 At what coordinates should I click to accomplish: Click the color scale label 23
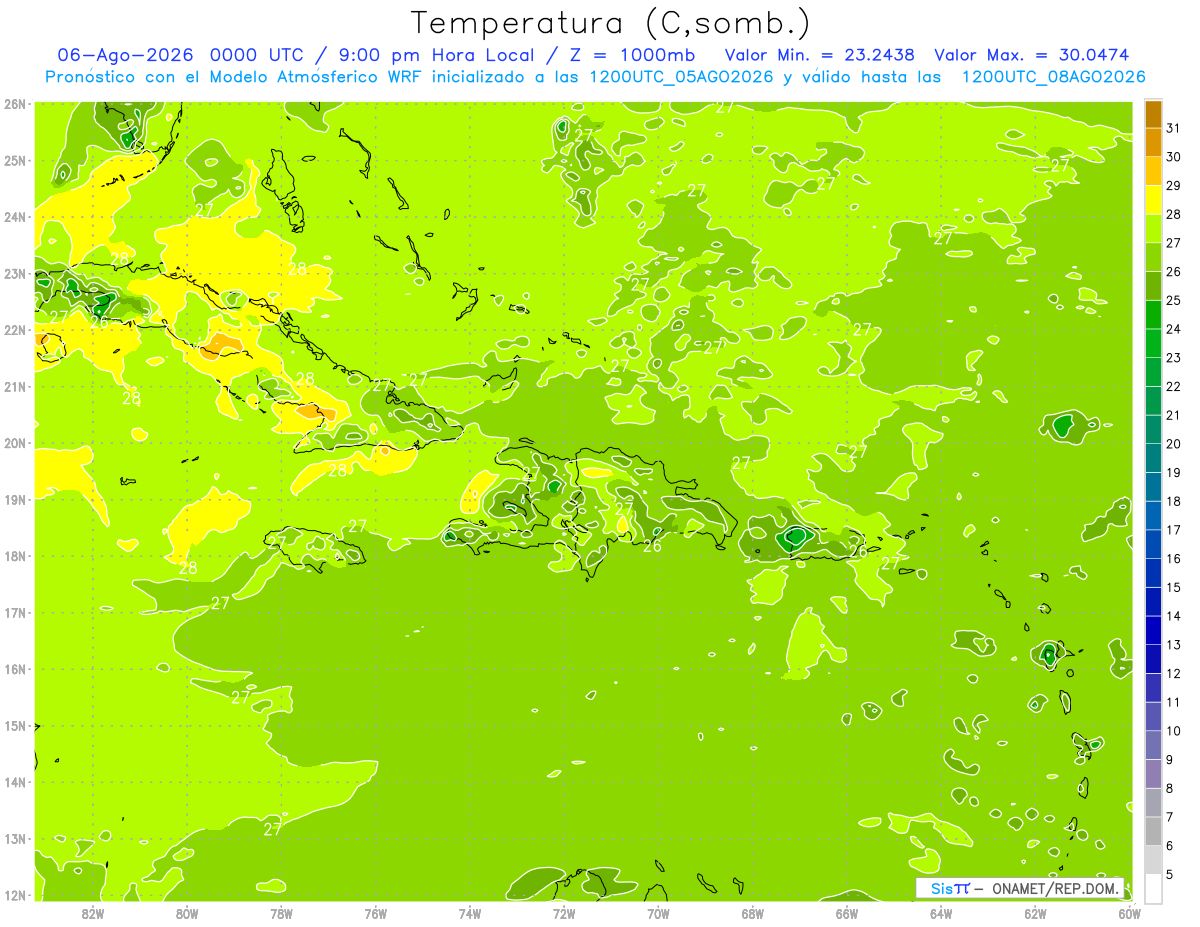pyautogui.click(x=1173, y=358)
